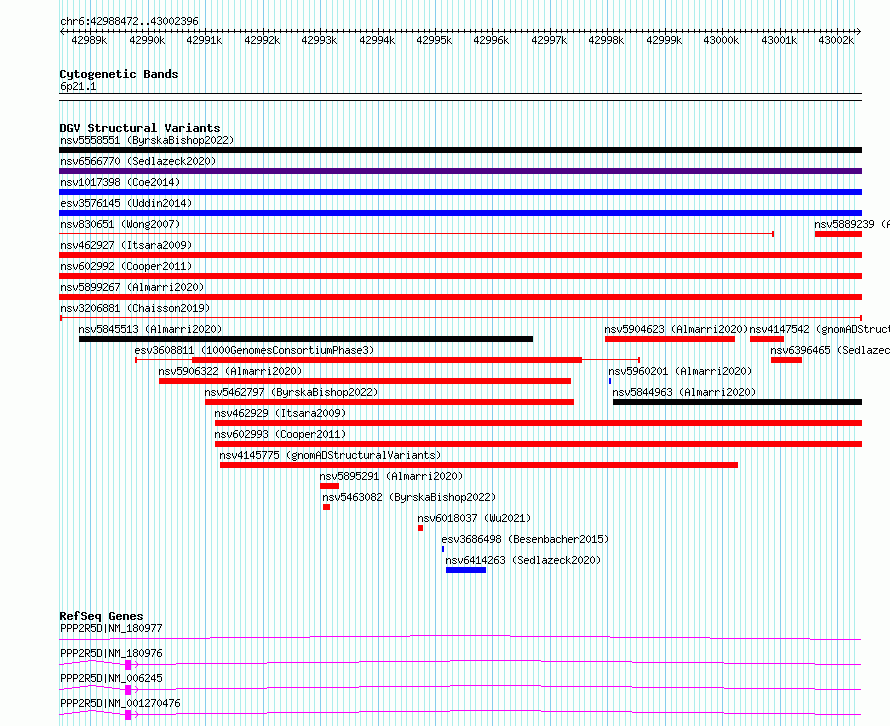Click the blue bar under nsv1017398
Viewport: 890px width, 726px height.
pyautogui.click(x=460, y=192)
